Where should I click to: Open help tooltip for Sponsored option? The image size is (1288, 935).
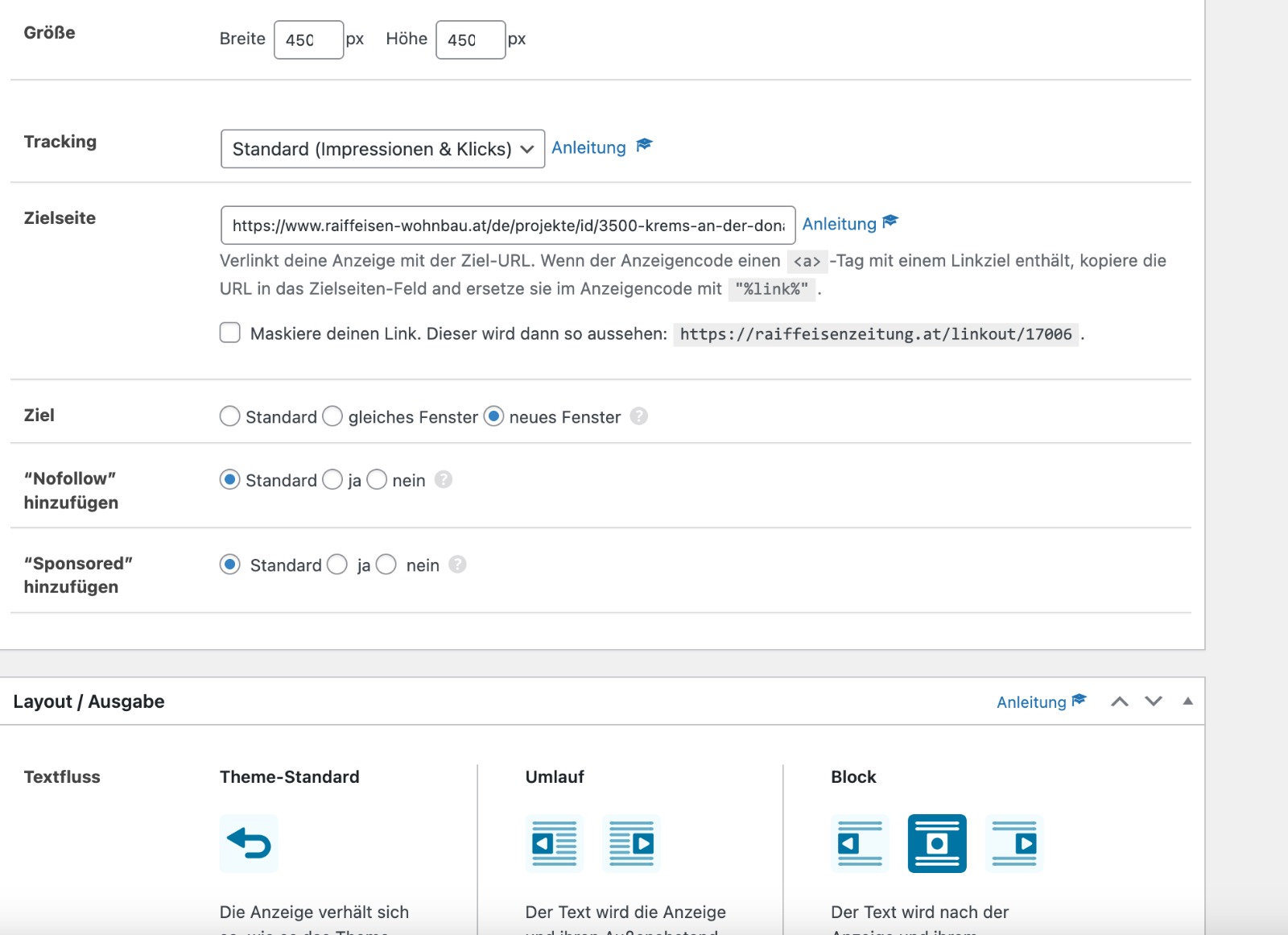[457, 565]
